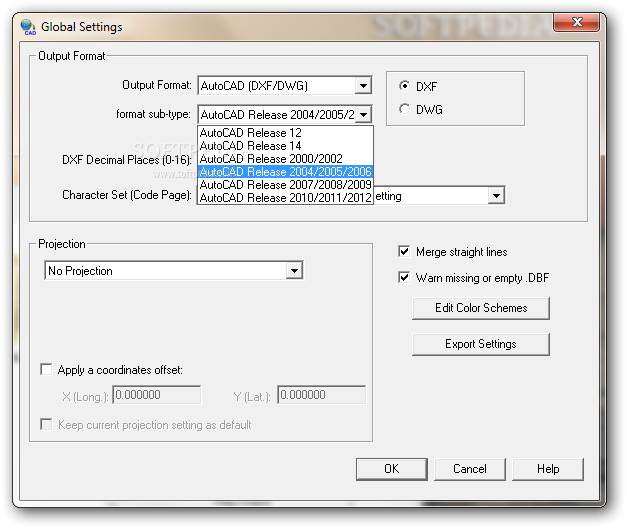Click the Cancel button
The image size is (627, 528).
(469, 469)
